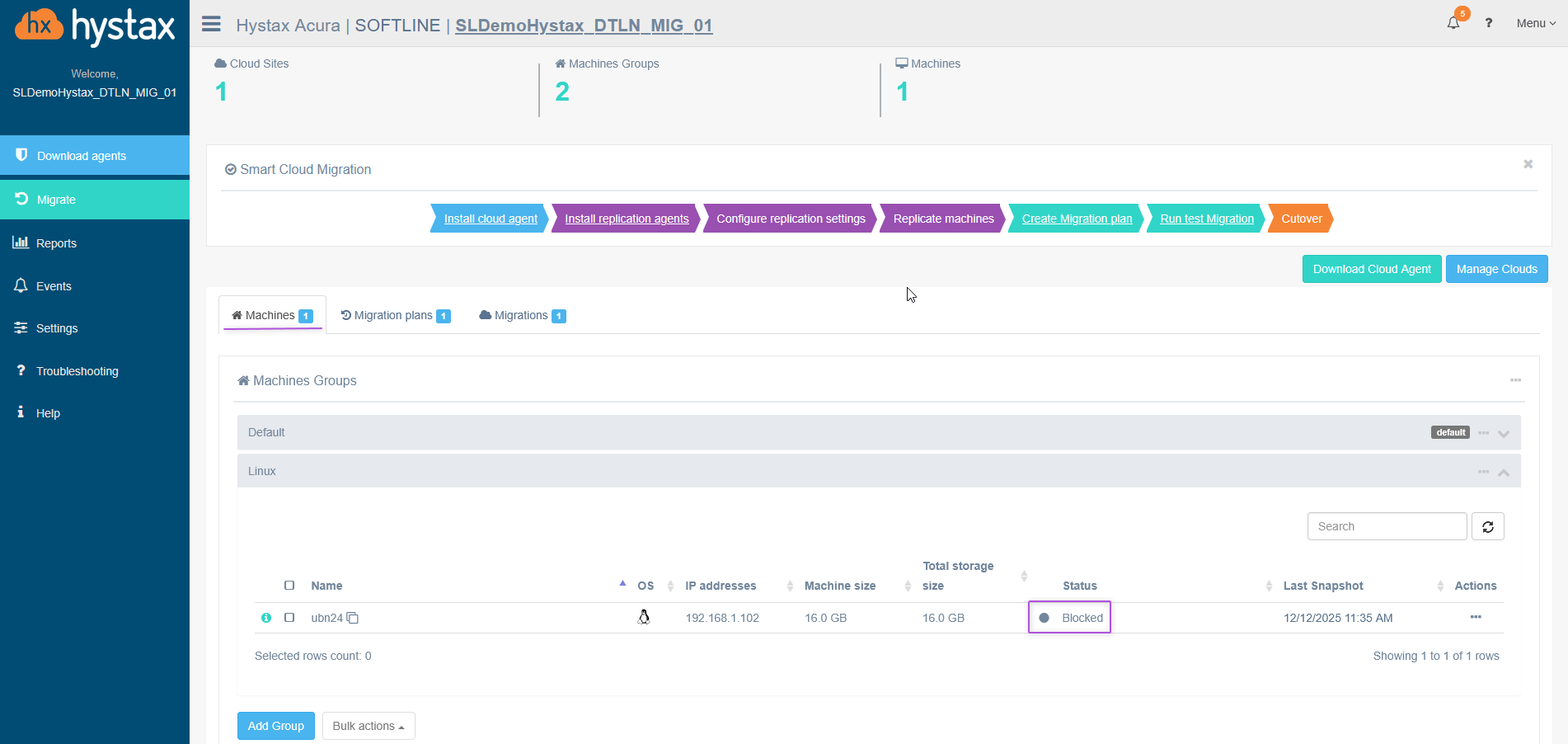Image resolution: width=1568 pixels, height=744 pixels.
Task: Close the Smart Cloud Migration panel
Action: pyautogui.click(x=1528, y=164)
